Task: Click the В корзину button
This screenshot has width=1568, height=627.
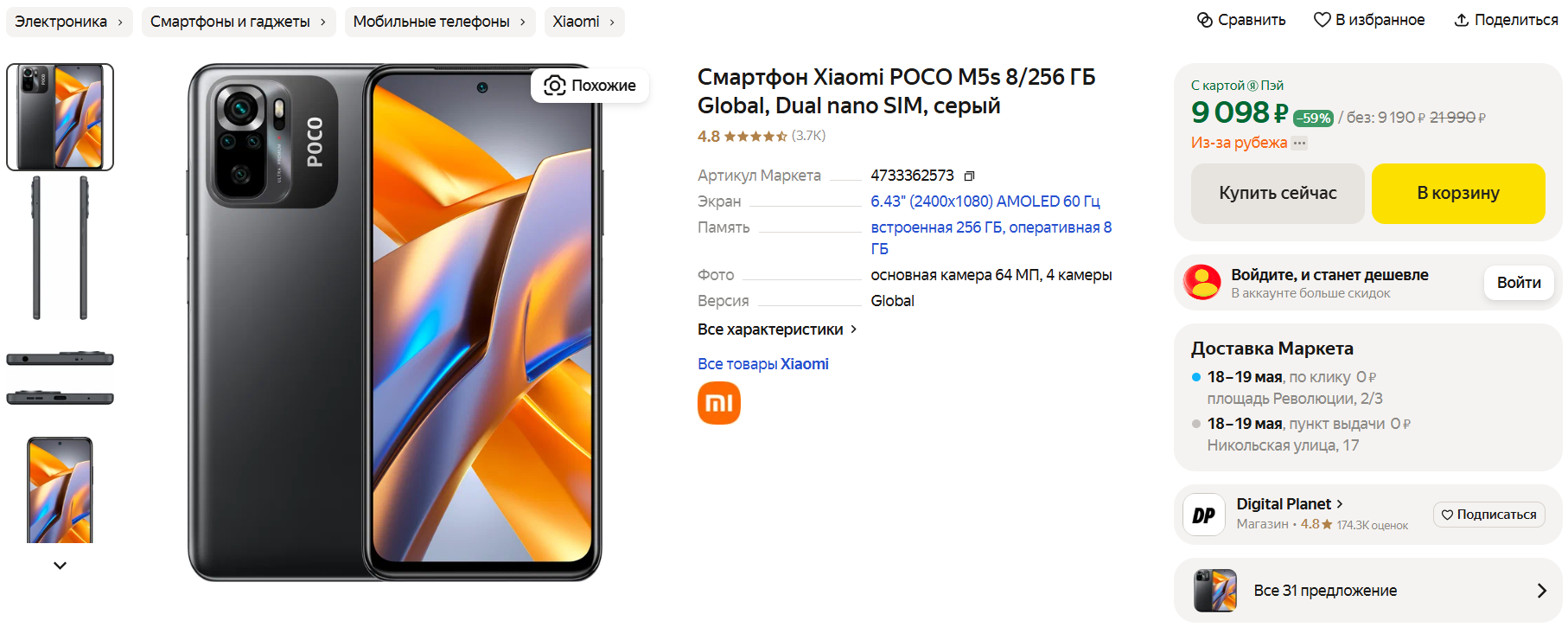Action: (1458, 194)
